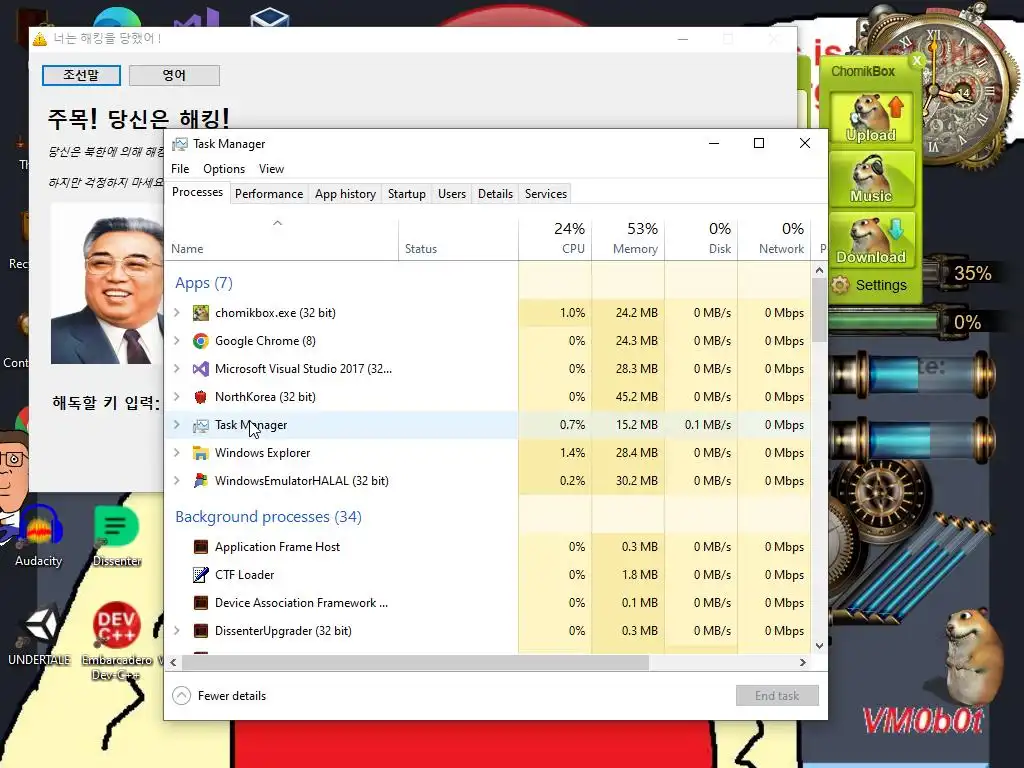Click the Google Chrome icon in process list

[x=200, y=341]
